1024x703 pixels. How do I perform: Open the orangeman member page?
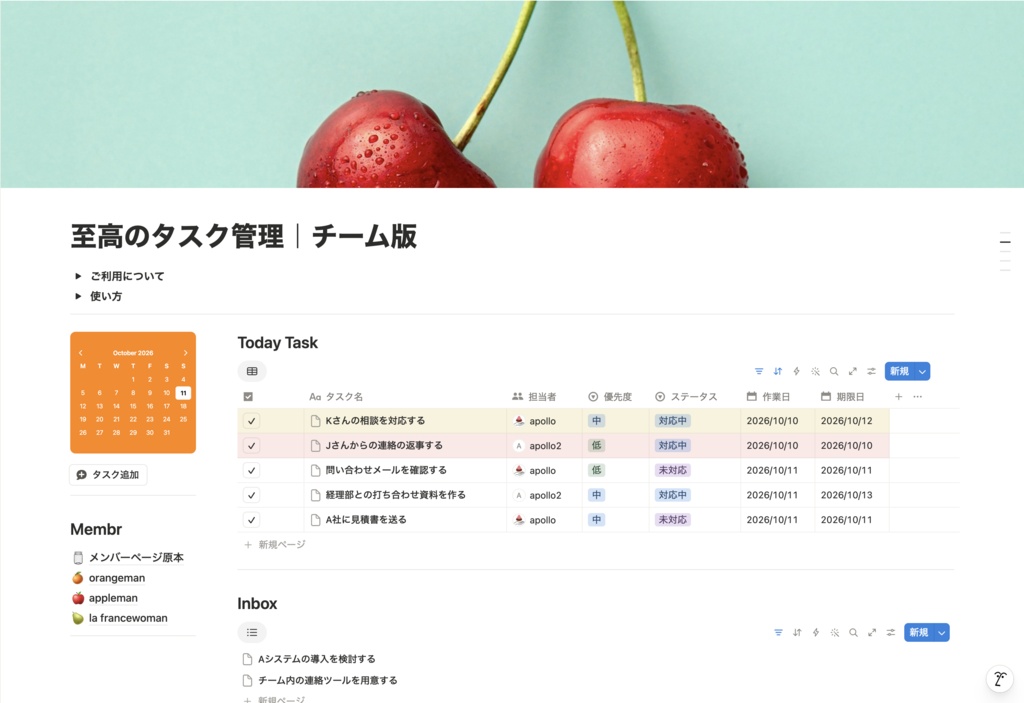pyautogui.click(x=117, y=578)
